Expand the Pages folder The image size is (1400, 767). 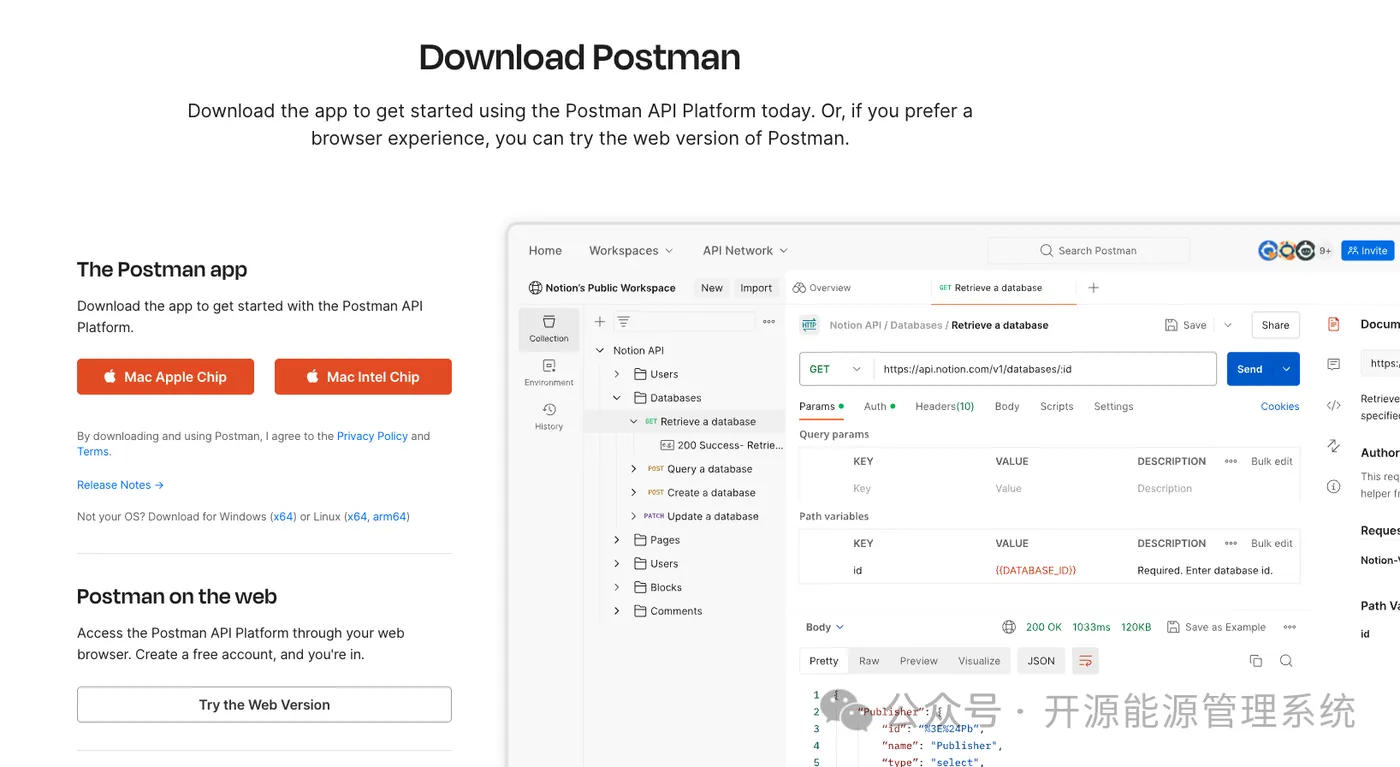617,540
